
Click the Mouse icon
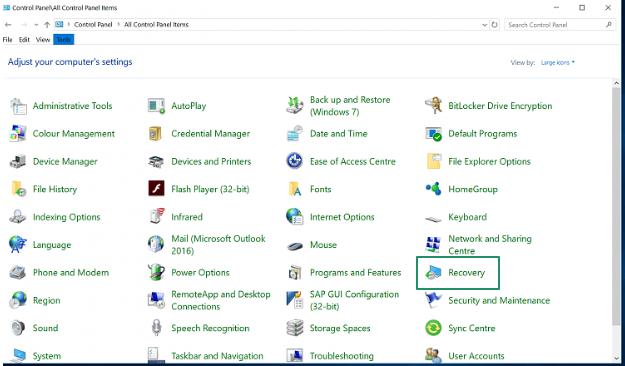[295, 246]
